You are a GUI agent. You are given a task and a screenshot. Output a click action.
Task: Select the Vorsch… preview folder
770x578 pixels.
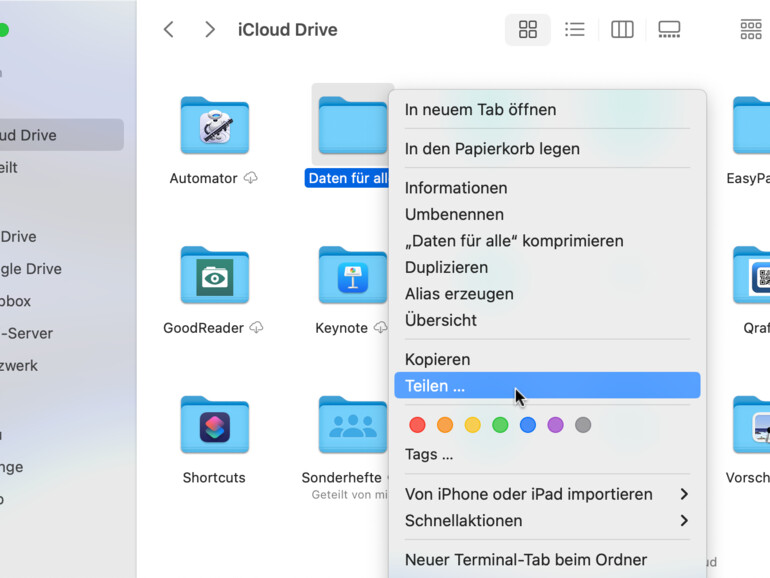751,425
